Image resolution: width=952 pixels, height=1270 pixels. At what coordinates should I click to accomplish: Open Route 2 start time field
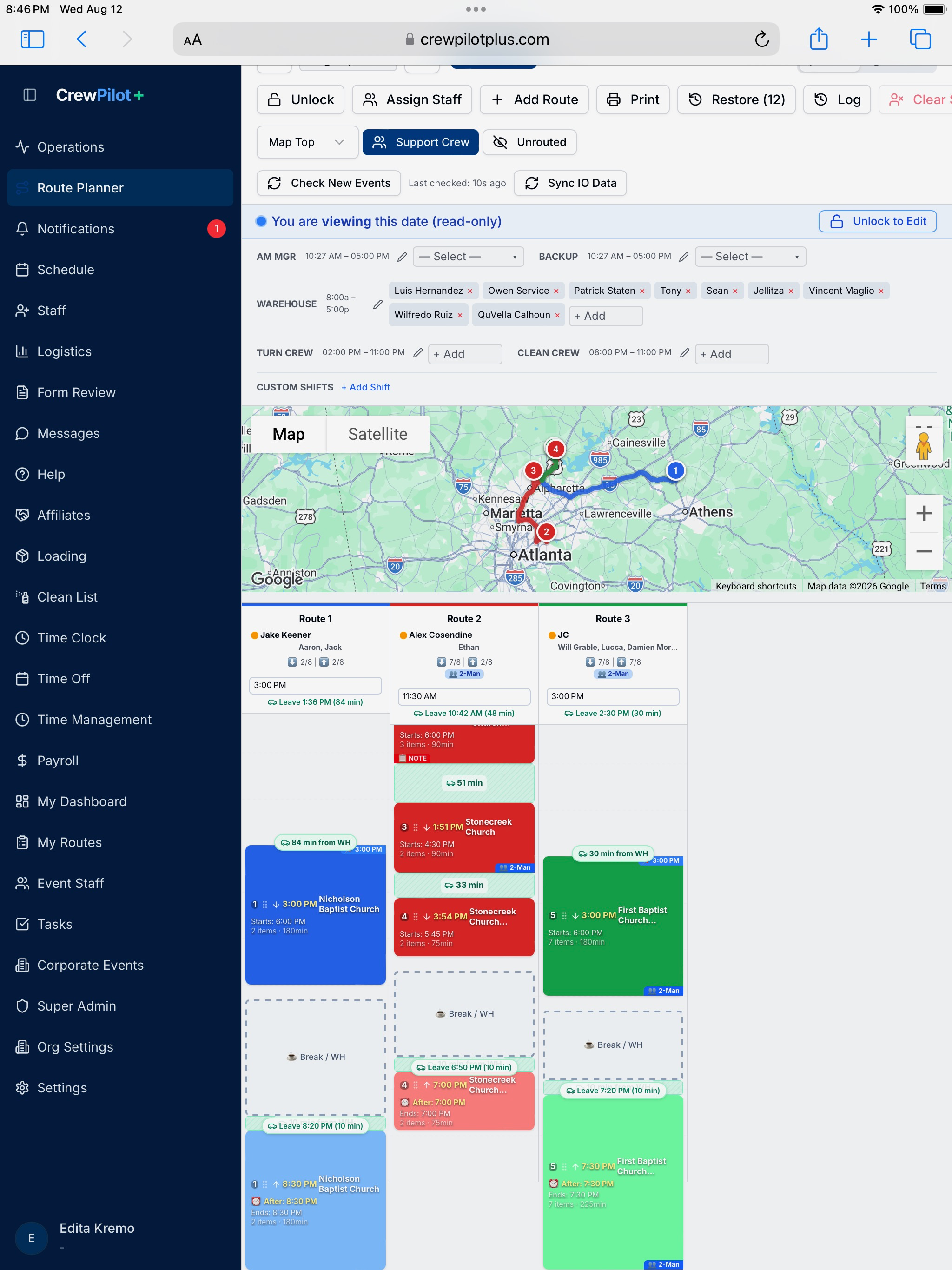464,696
